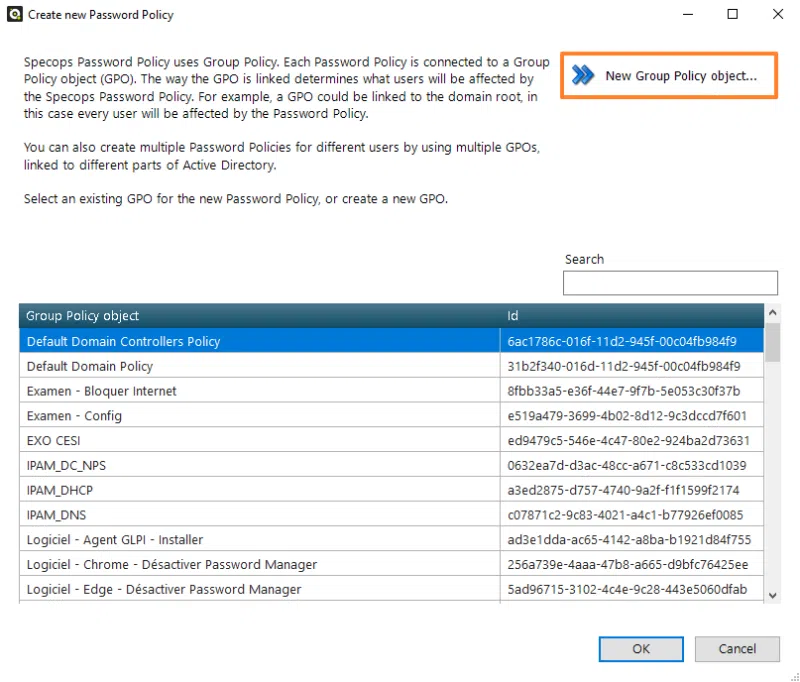Sort the list by Id column header

click(x=630, y=316)
